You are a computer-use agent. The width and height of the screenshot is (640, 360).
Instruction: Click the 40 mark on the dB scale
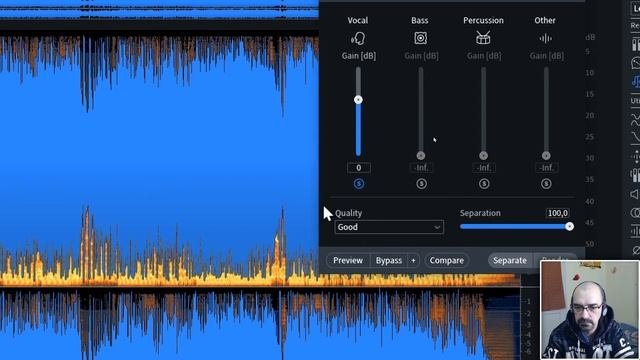589,201
